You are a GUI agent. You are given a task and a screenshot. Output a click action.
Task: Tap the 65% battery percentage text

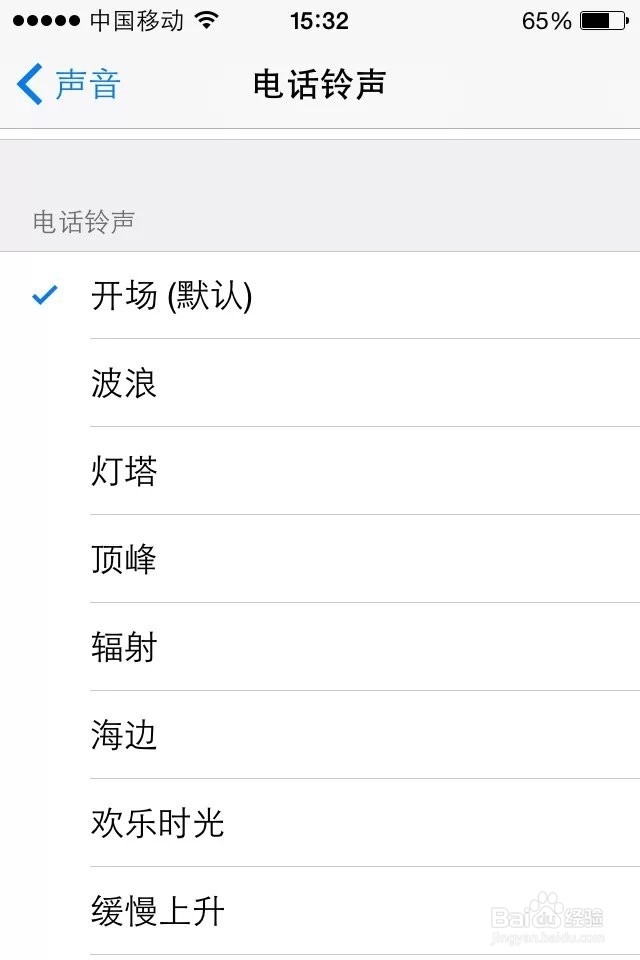(546, 20)
